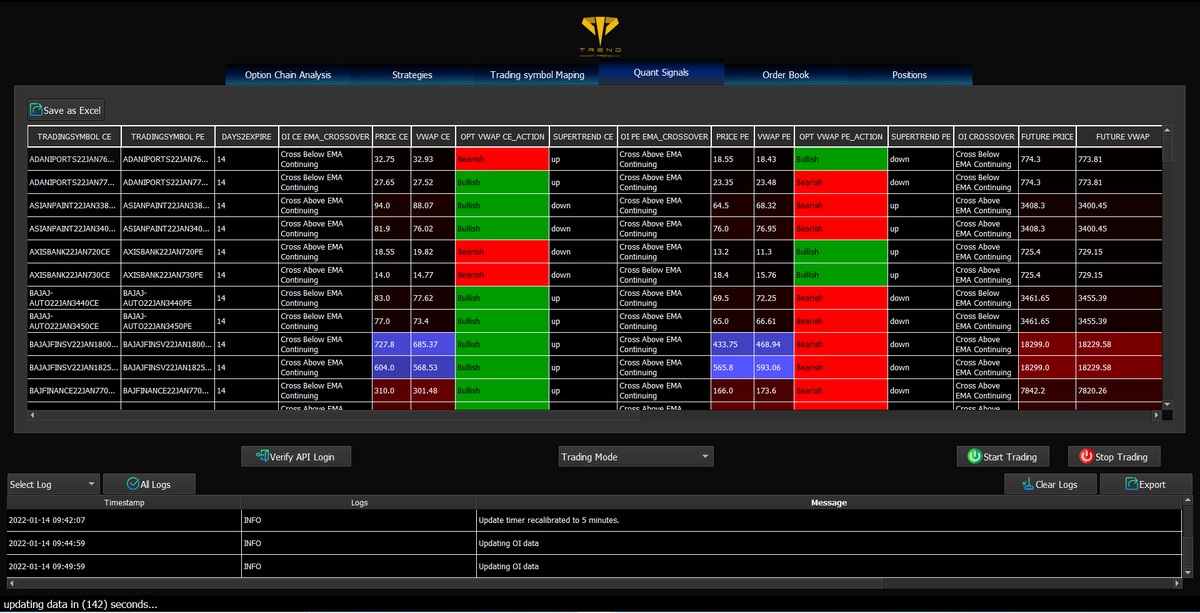Click the gold Trend logo
The width and height of the screenshot is (1200, 613).
point(600,35)
